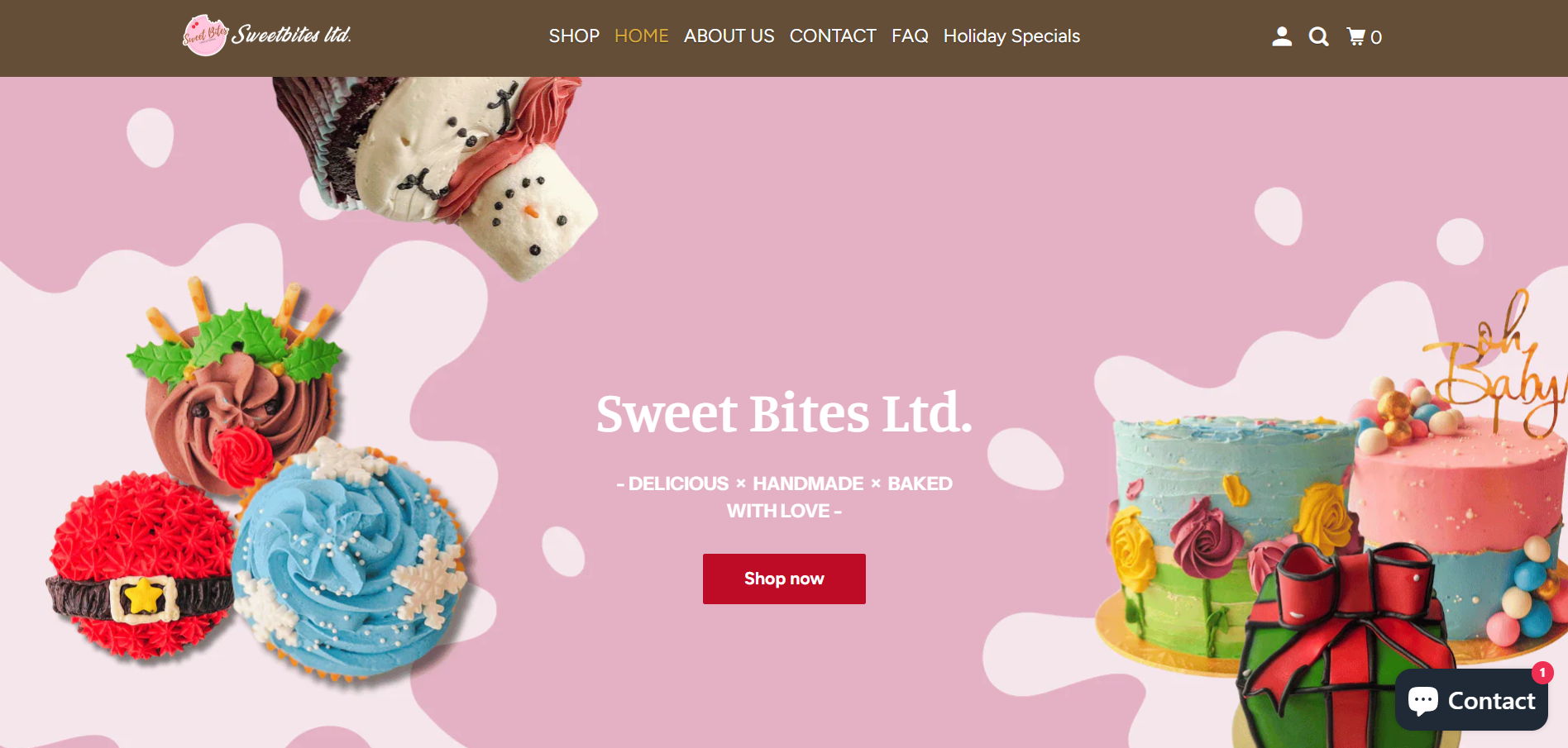Click the blue snowflake cupcake image
1568x748 pixels.
click(351, 562)
